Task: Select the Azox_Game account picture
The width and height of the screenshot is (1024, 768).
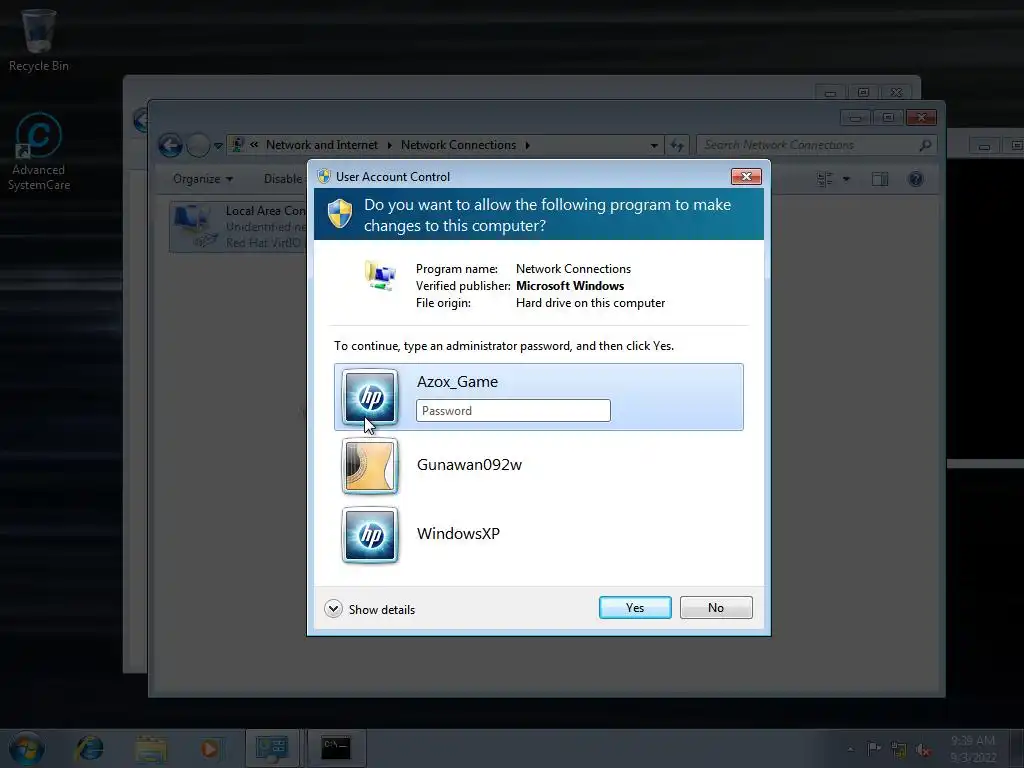Action: pyautogui.click(x=370, y=397)
